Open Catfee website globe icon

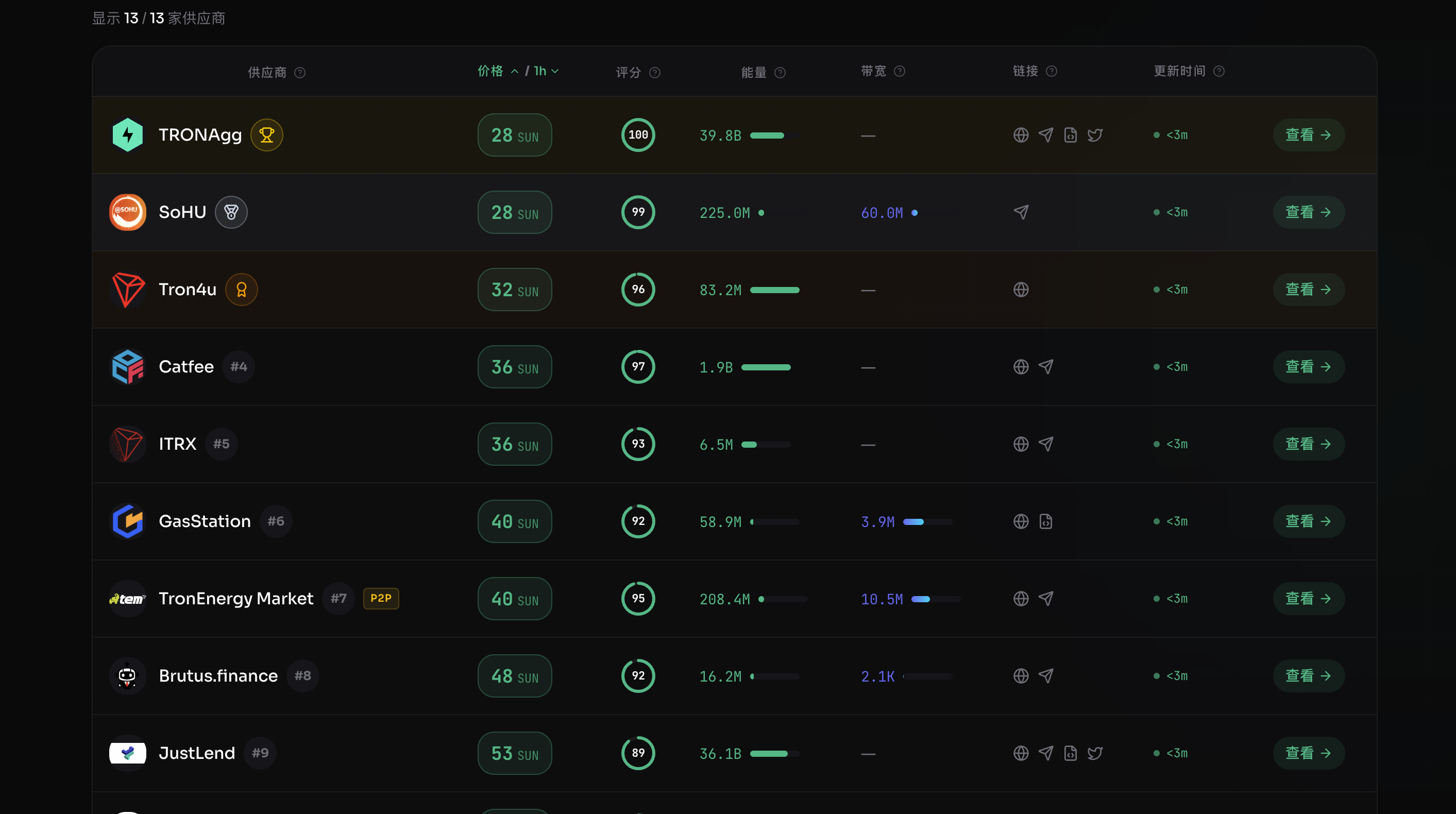click(x=1021, y=367)
